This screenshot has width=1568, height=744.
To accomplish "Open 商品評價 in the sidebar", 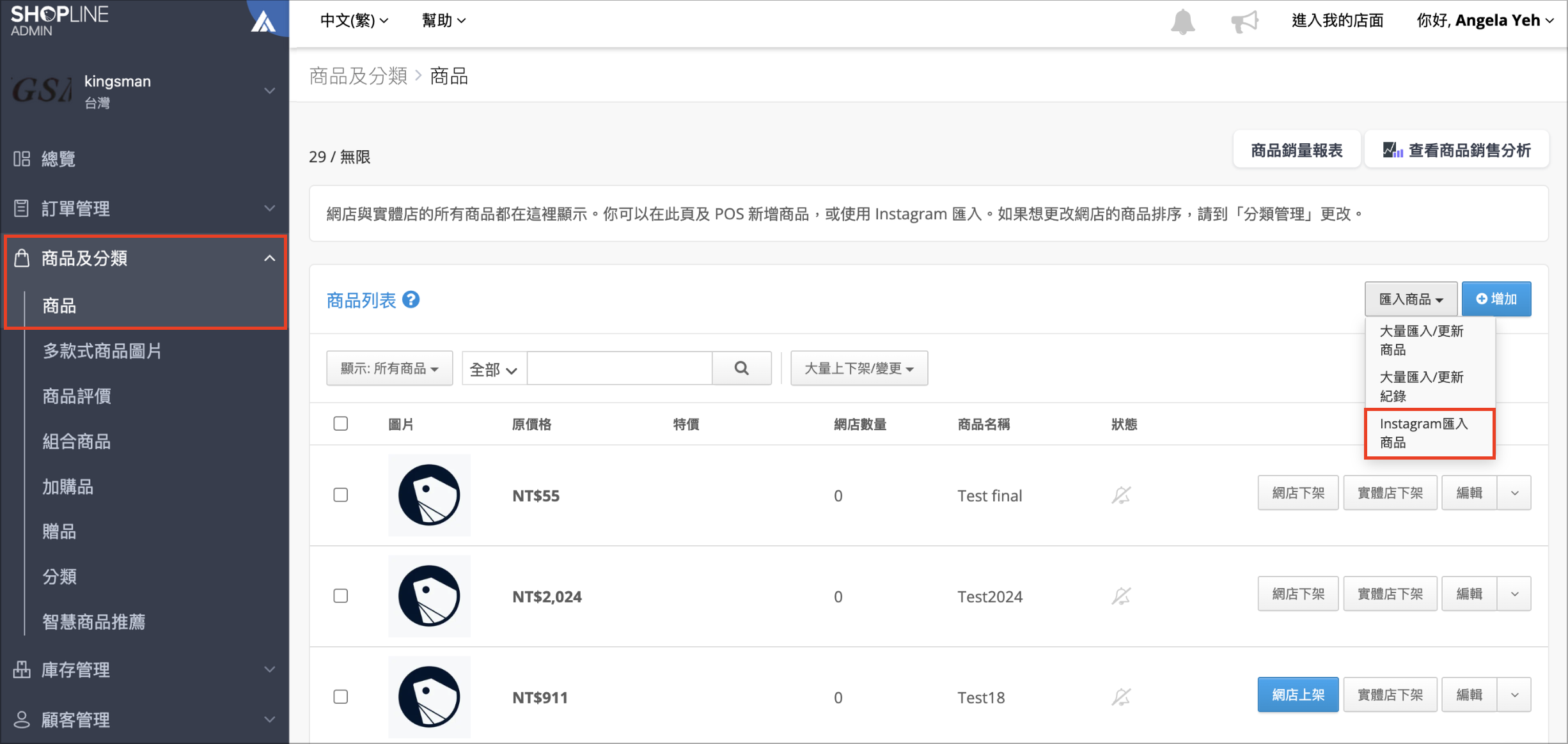I will (x=77, y=396).
